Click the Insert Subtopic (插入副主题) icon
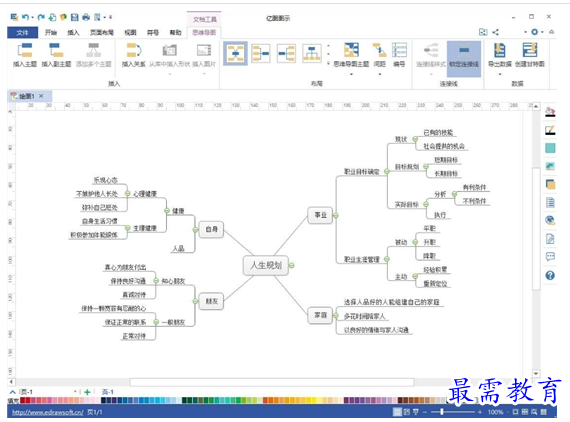The height and width of the screenshot is (422, 570). pos(56,50)
